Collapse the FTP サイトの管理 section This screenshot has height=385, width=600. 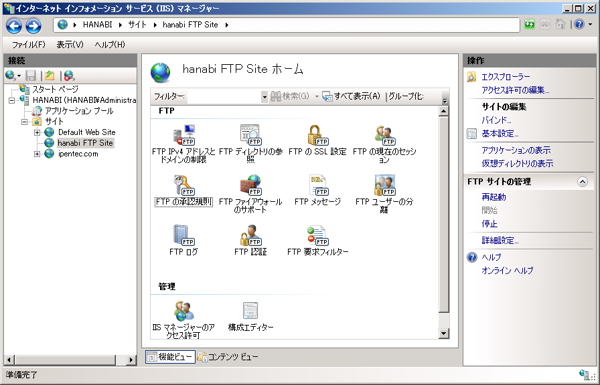582,181
